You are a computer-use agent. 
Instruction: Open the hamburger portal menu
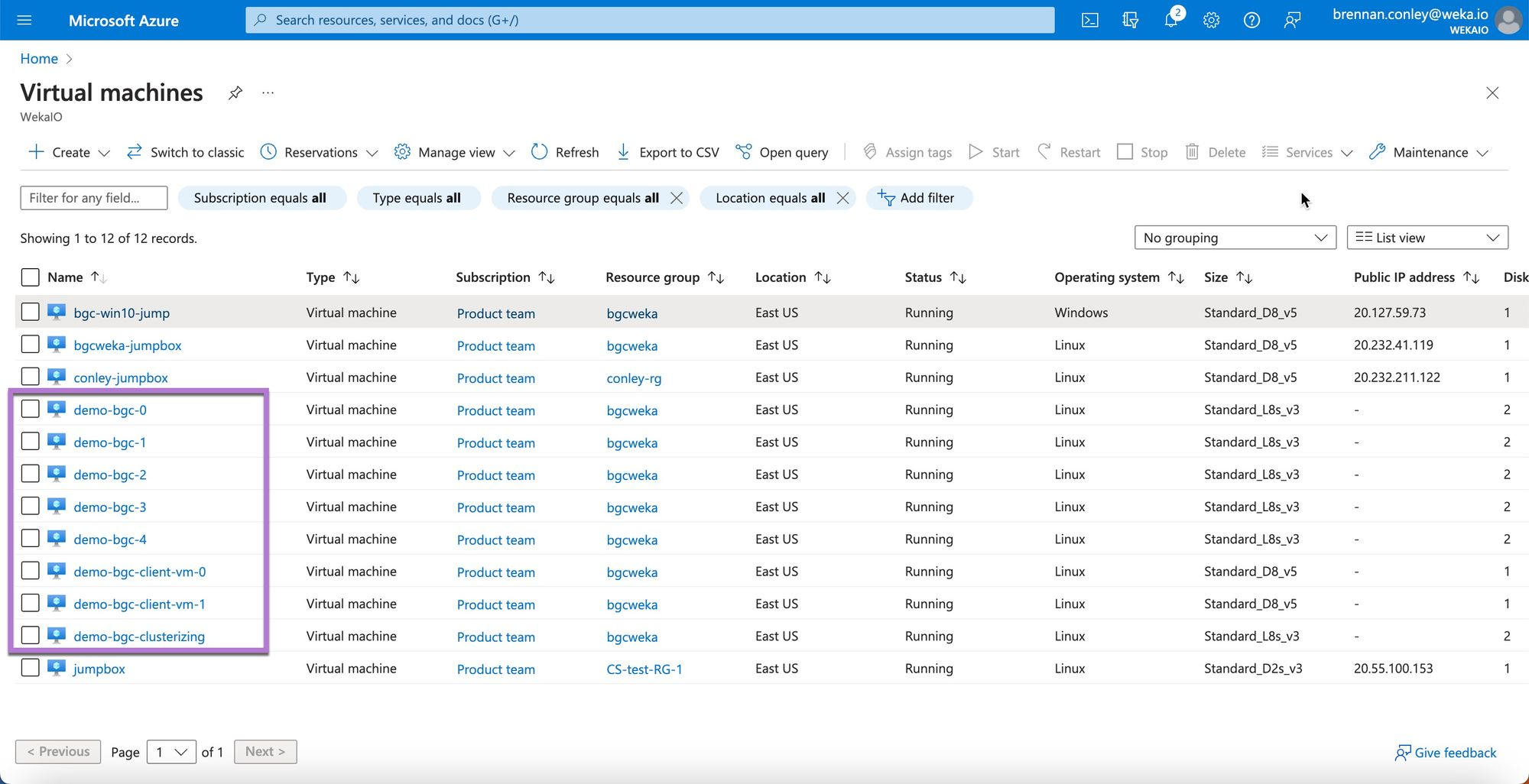point(24,21)
